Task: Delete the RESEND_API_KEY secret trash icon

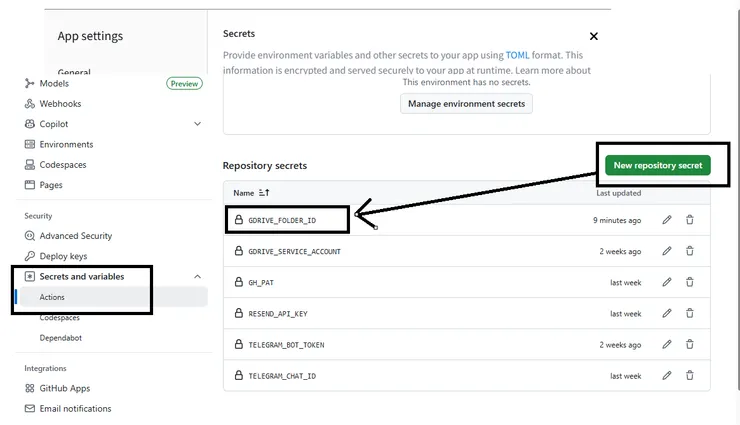Action: tap(690, 314)
